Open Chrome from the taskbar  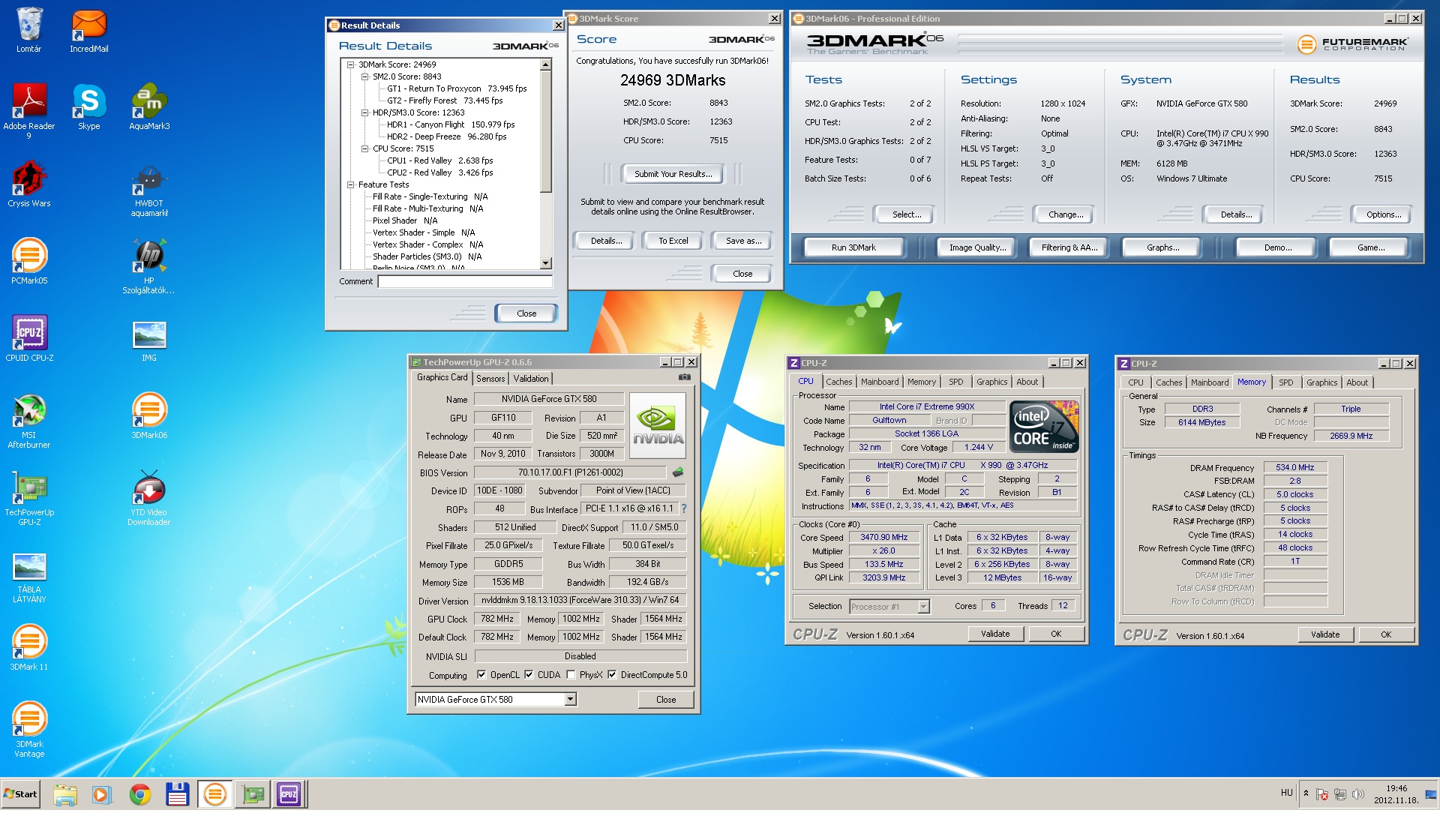click(x=139, y=794)
